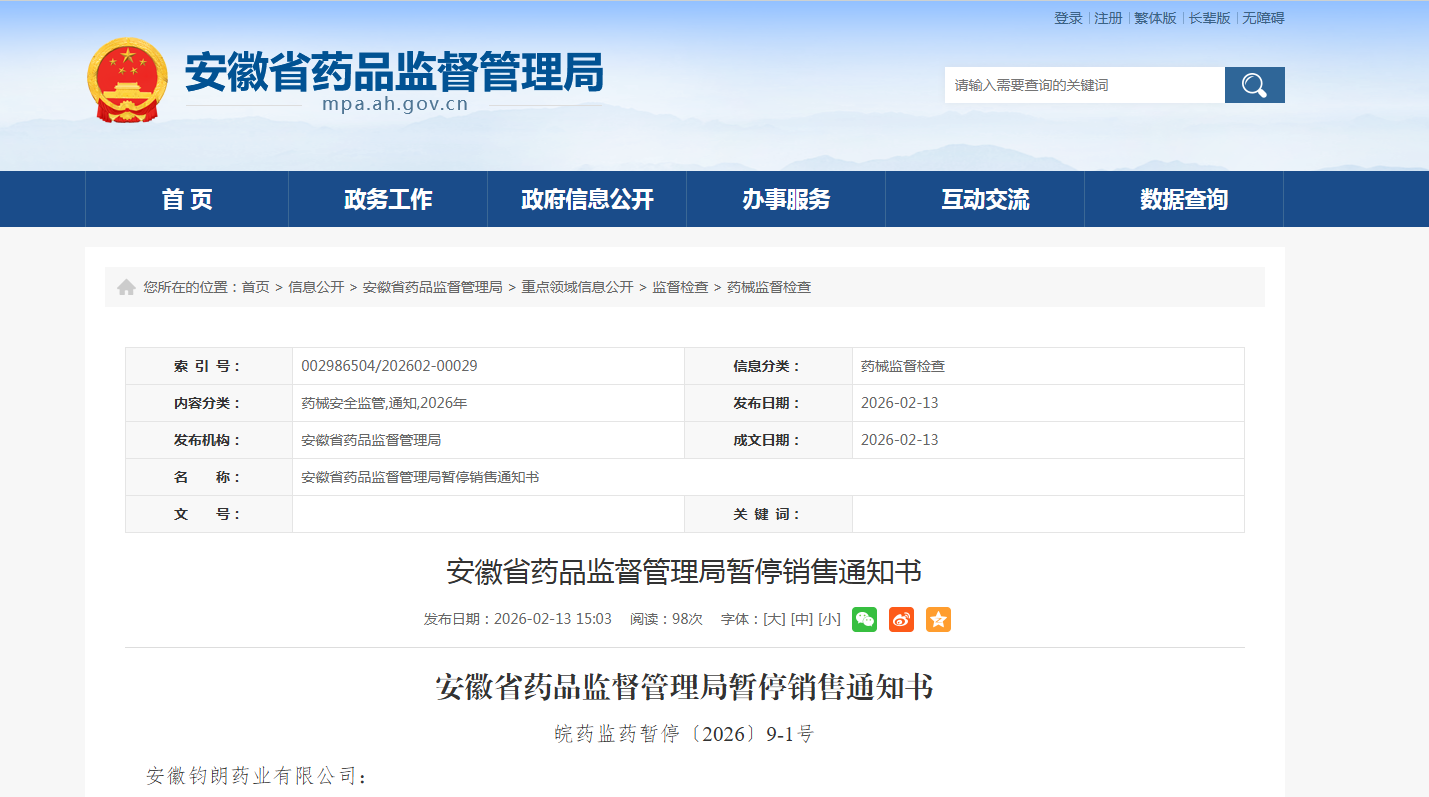Open 监督检查 breadcrumb link

coord(680,287)
